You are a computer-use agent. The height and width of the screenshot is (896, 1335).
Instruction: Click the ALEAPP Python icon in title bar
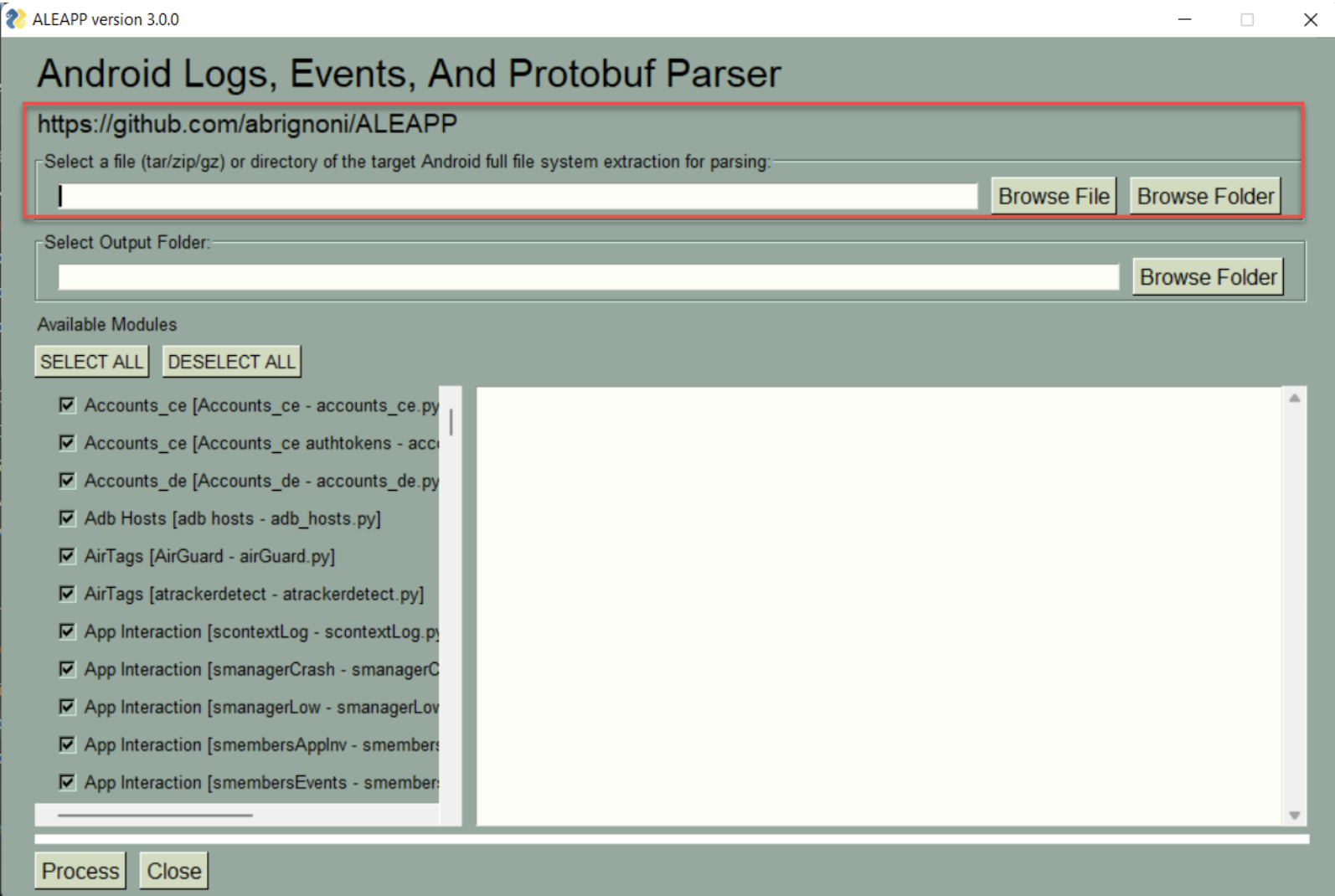tap(15, 18)
